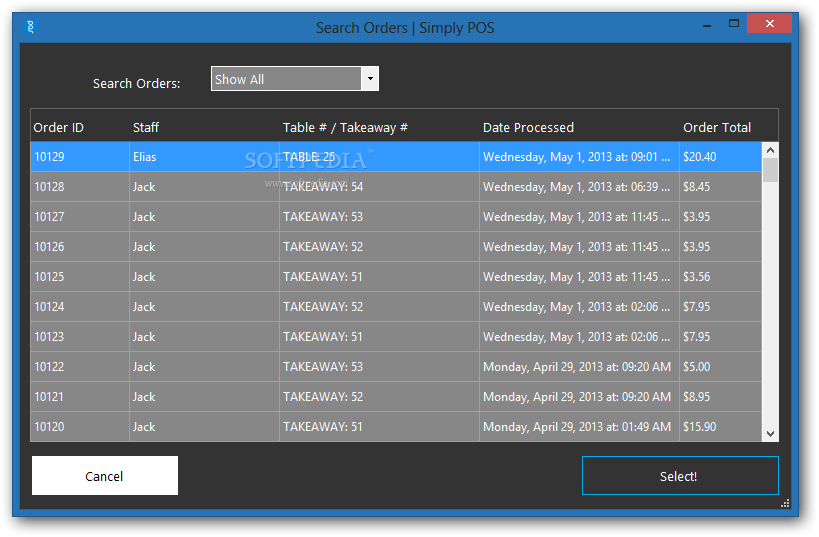Image resolution: width=819 pixels, height=537 pixels.
Task: Select order 10127 row
Action: 396,217
